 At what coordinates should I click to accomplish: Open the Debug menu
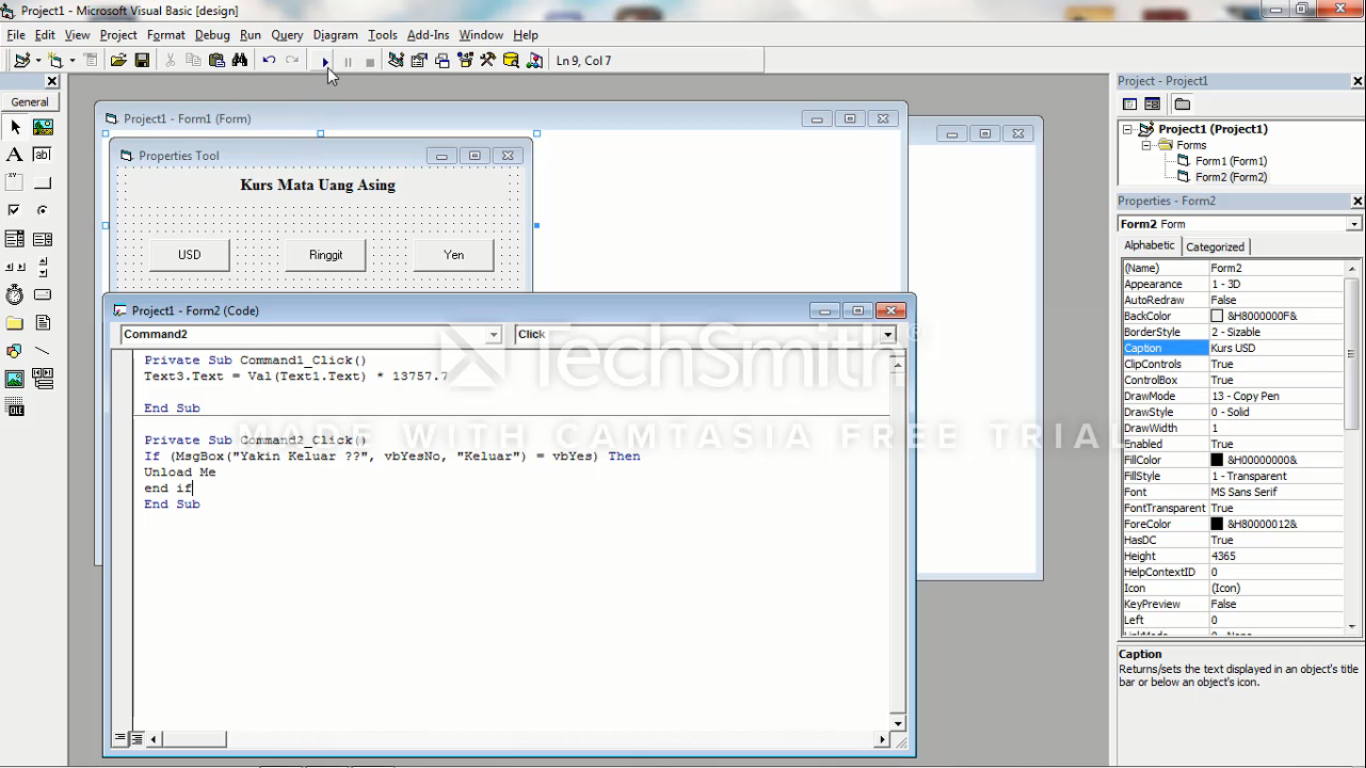tap(212, 34)
